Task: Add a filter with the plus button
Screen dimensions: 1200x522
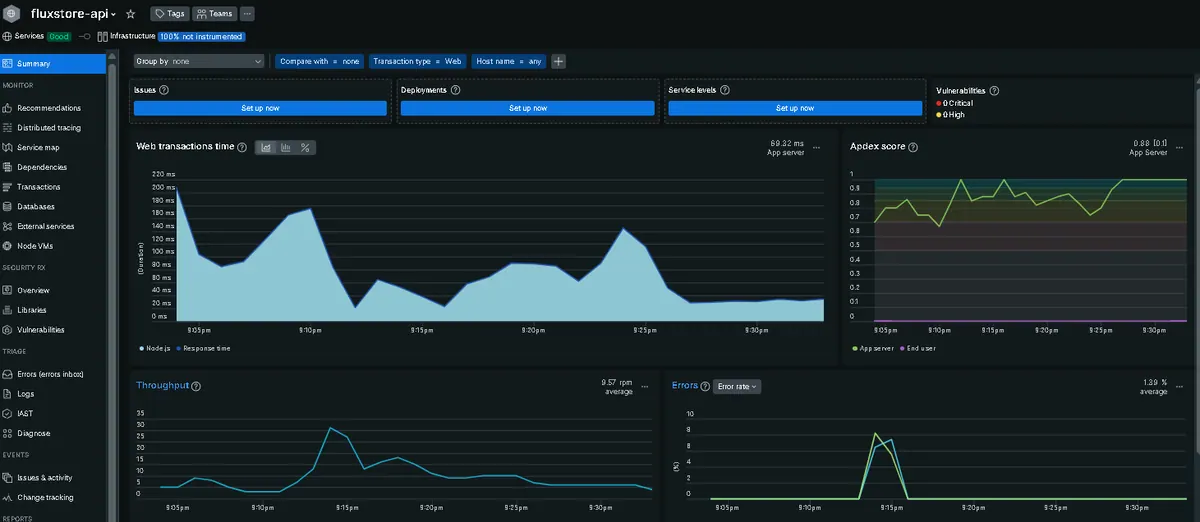Action: coord(559,61)
